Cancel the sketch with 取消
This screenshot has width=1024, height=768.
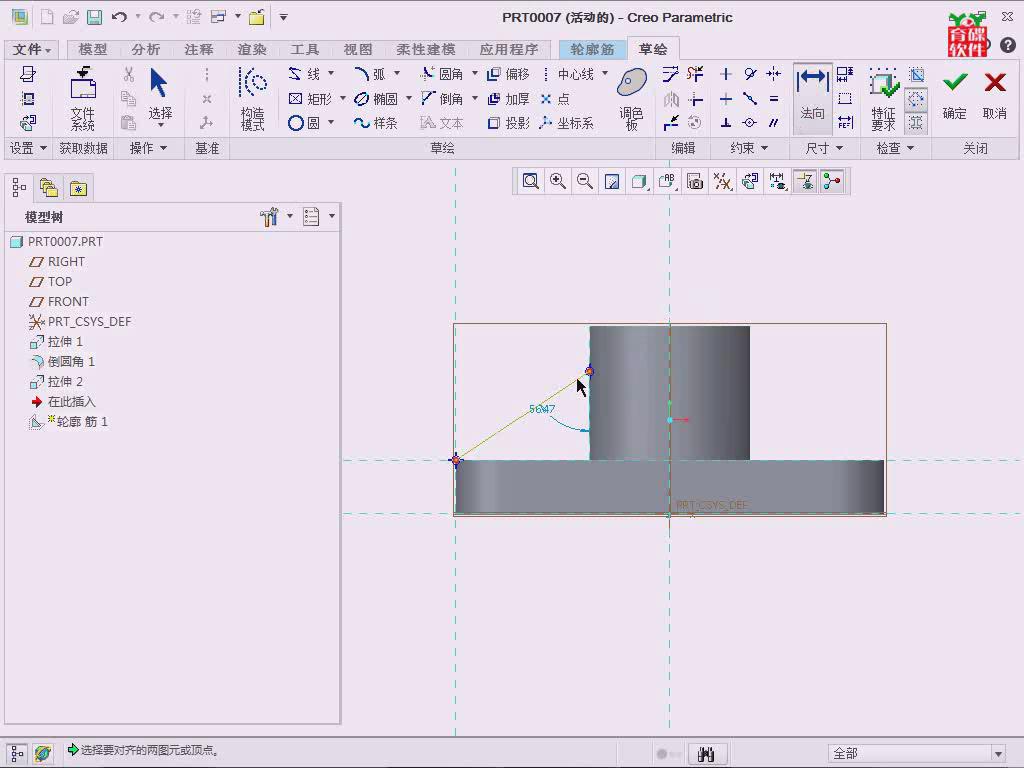pyautogui.click(x=995, y=95)
